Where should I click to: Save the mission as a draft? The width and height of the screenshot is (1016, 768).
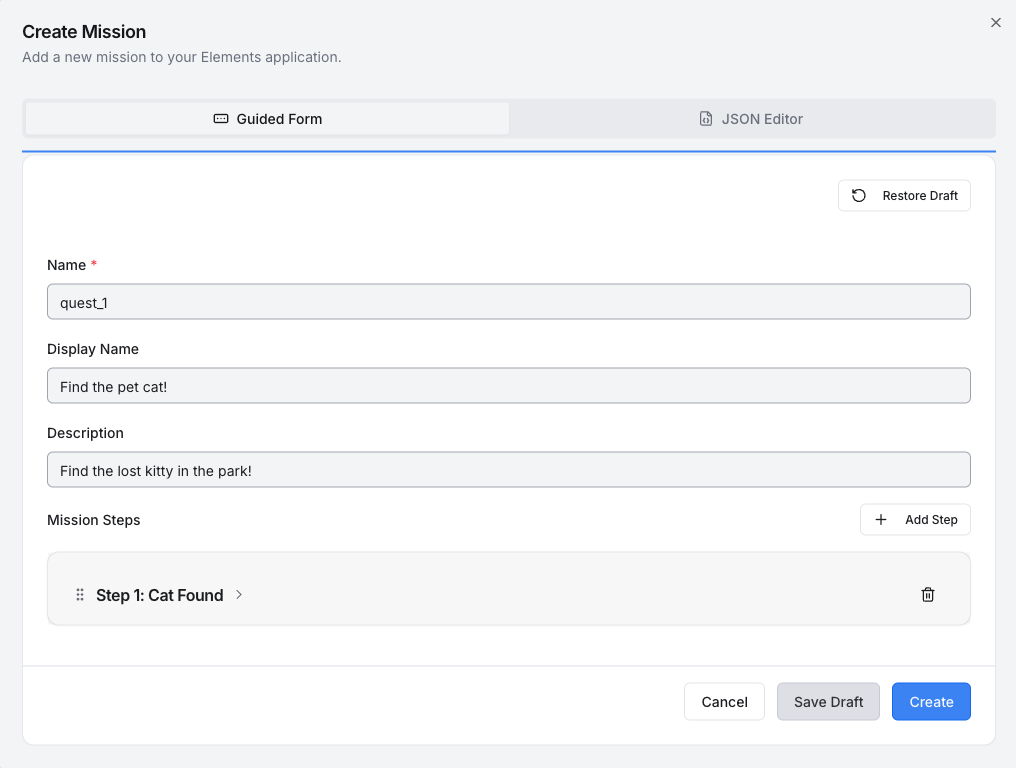pyautogui.click(x=828, y=702)
